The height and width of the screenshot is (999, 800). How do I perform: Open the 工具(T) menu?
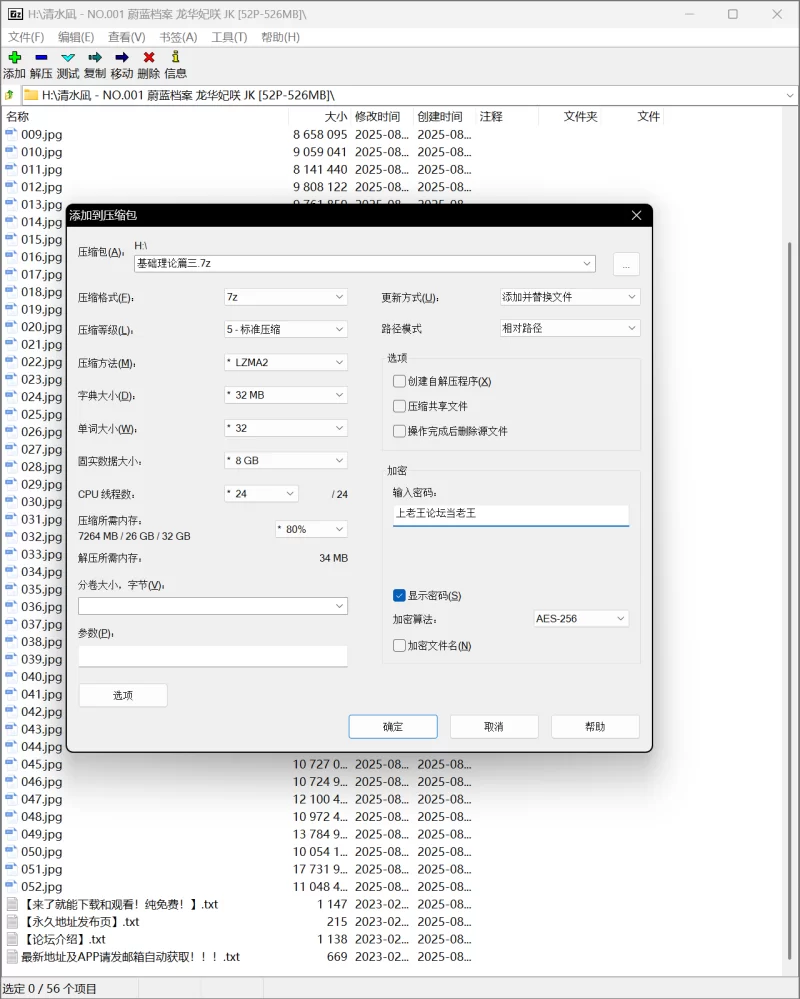229,37
